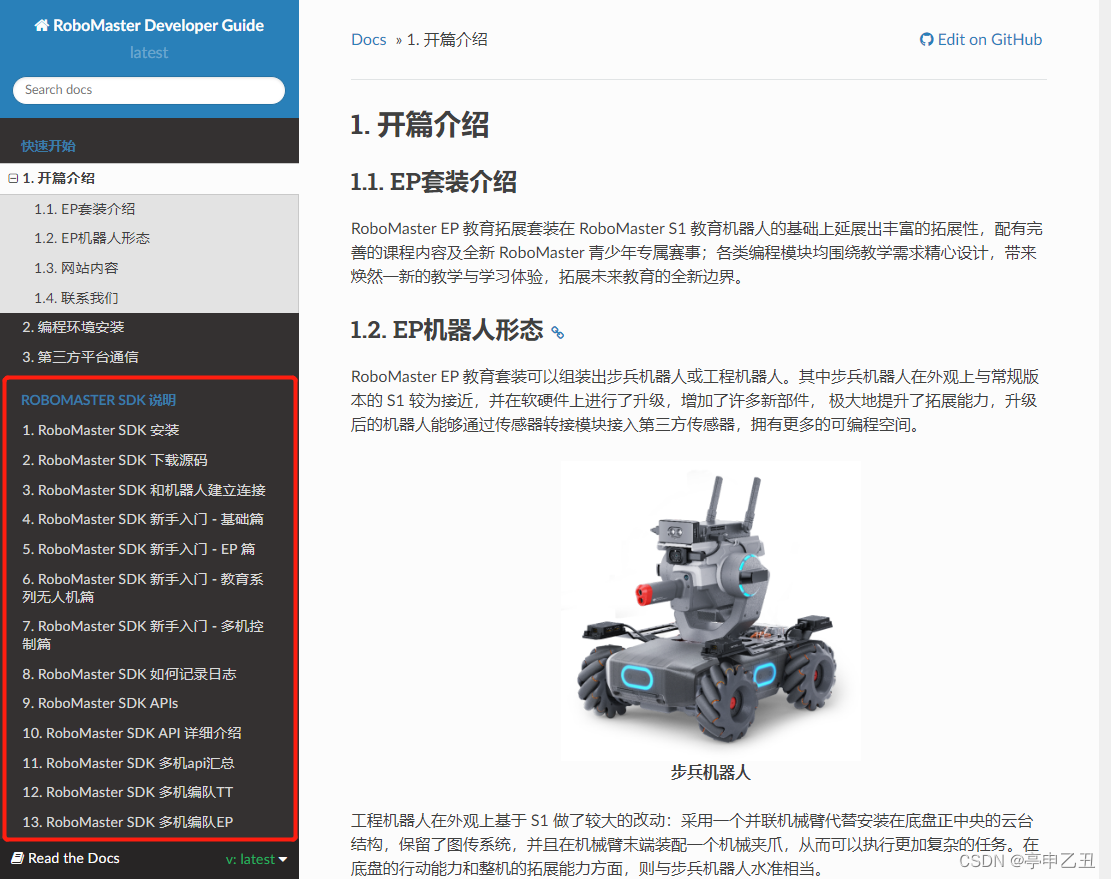Open 1. RoboMaster SDK 安装
This screenshot has width=1111, height=879.
(x=101, y=430)
